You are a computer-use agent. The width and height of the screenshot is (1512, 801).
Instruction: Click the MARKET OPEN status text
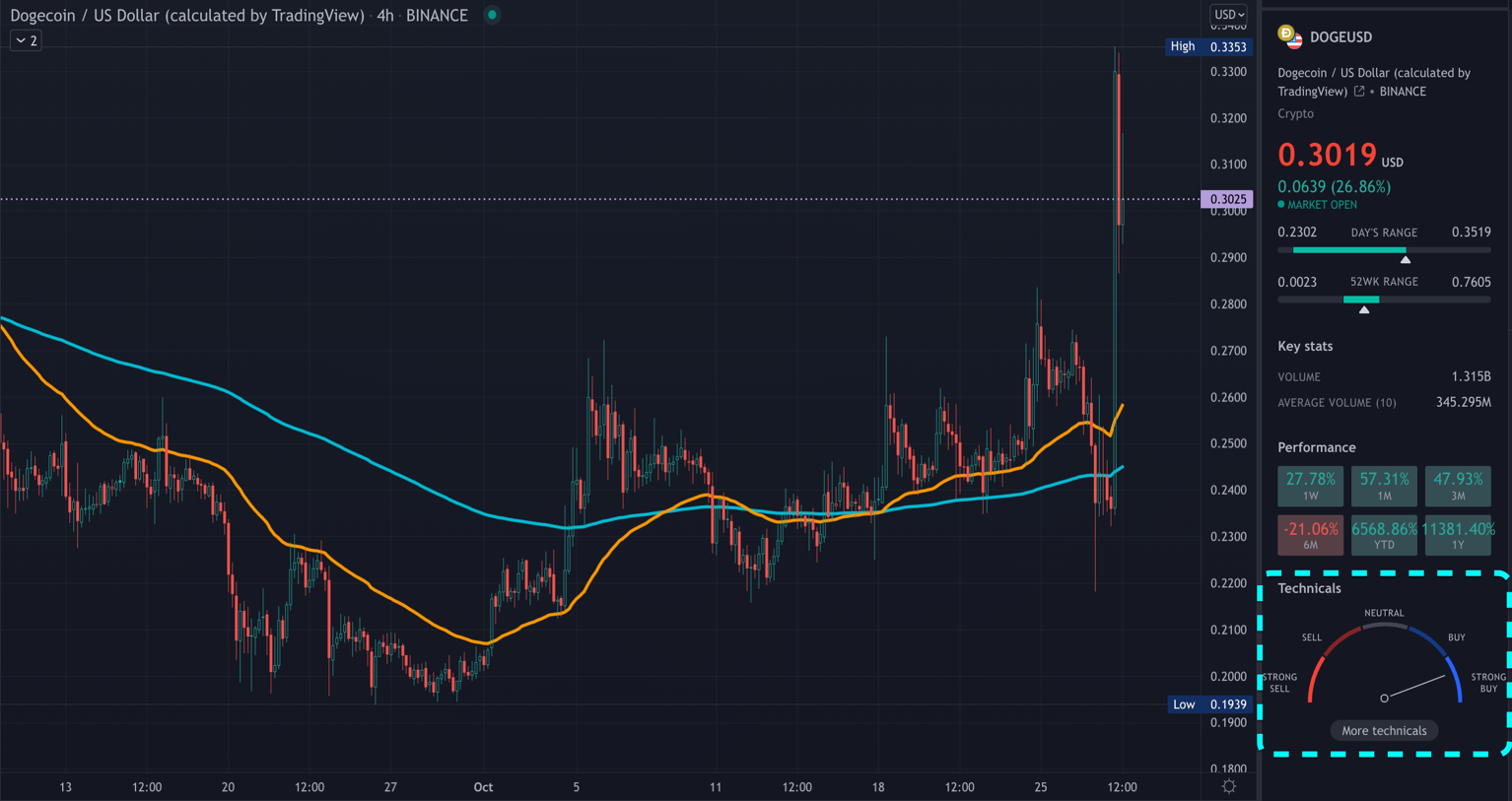click(1322, 205)
